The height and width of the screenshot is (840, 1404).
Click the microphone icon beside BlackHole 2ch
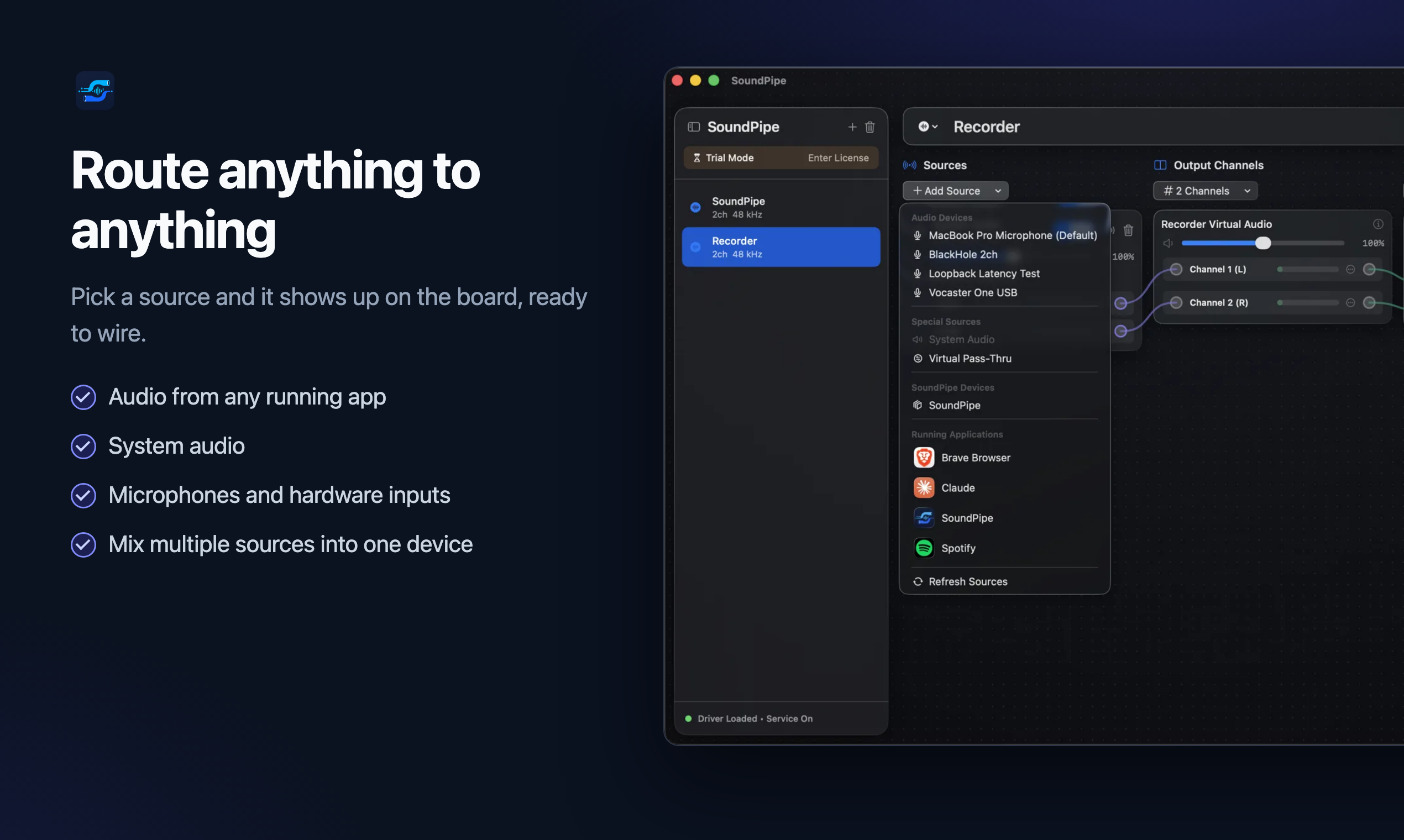(x=918, y=255)
